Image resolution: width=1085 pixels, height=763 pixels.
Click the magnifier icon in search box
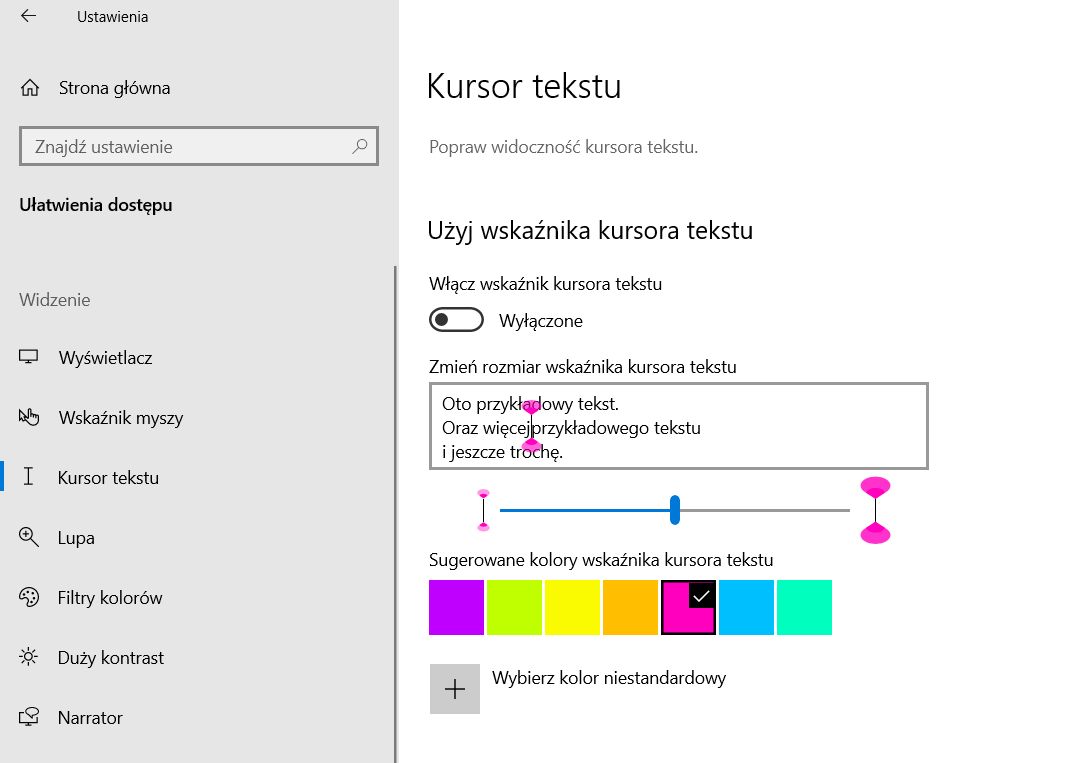click(x=360, y=146)
